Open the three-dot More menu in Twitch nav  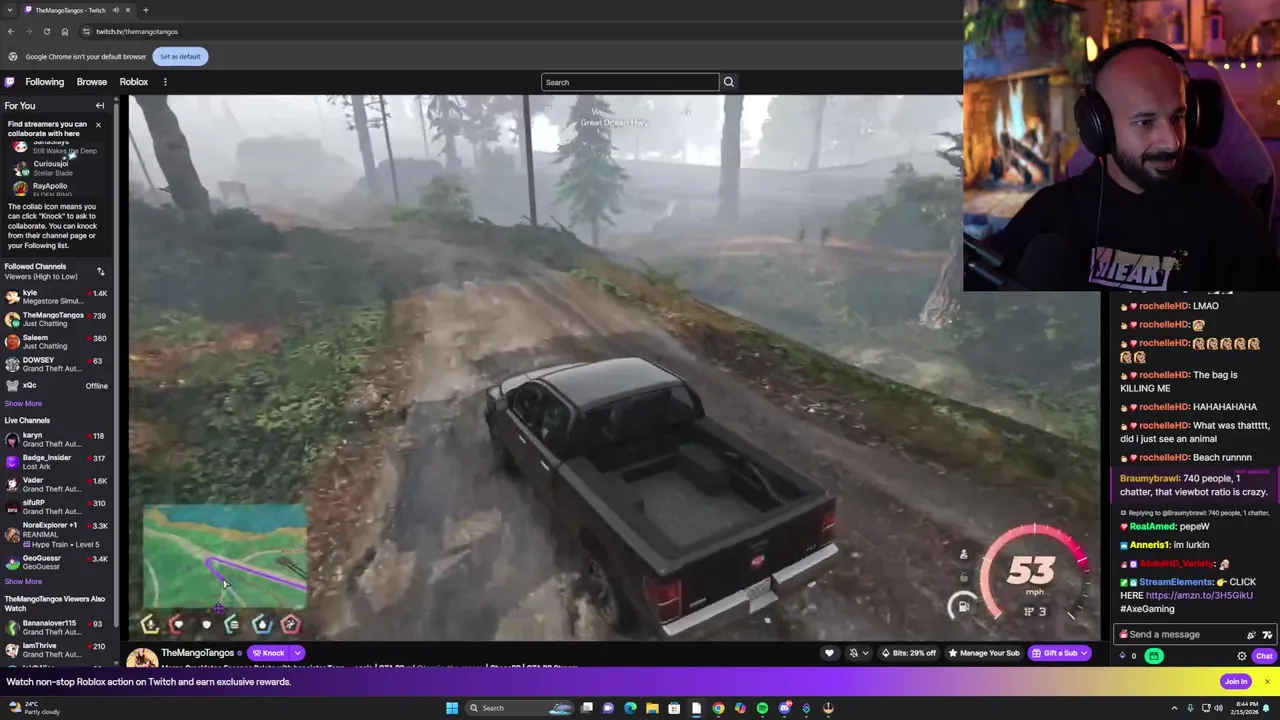tap(165, 82)
